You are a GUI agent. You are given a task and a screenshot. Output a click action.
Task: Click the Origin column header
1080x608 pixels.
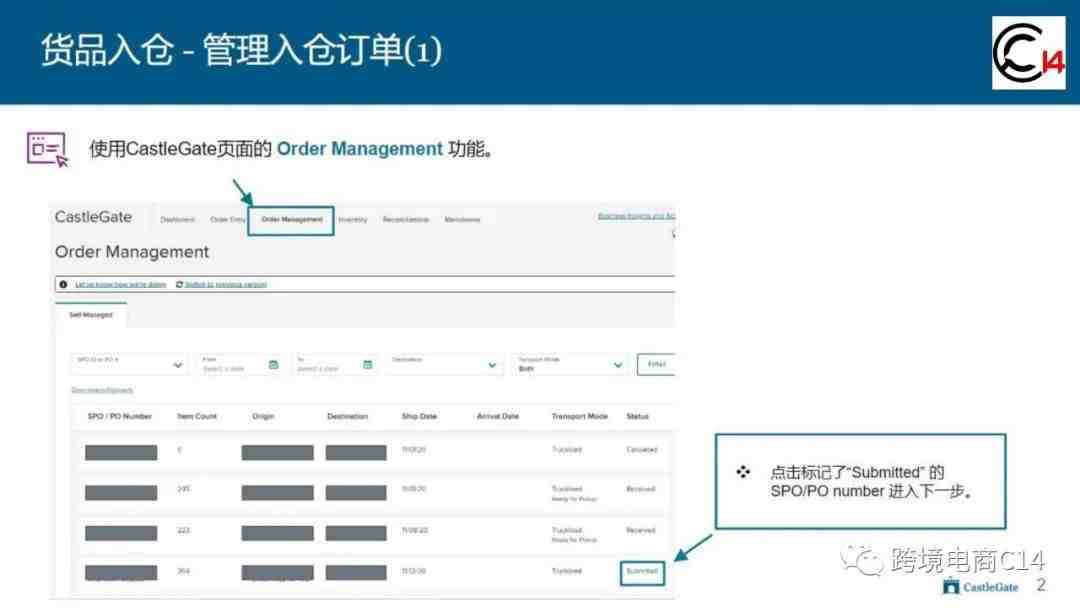click(x=263, y=417)
